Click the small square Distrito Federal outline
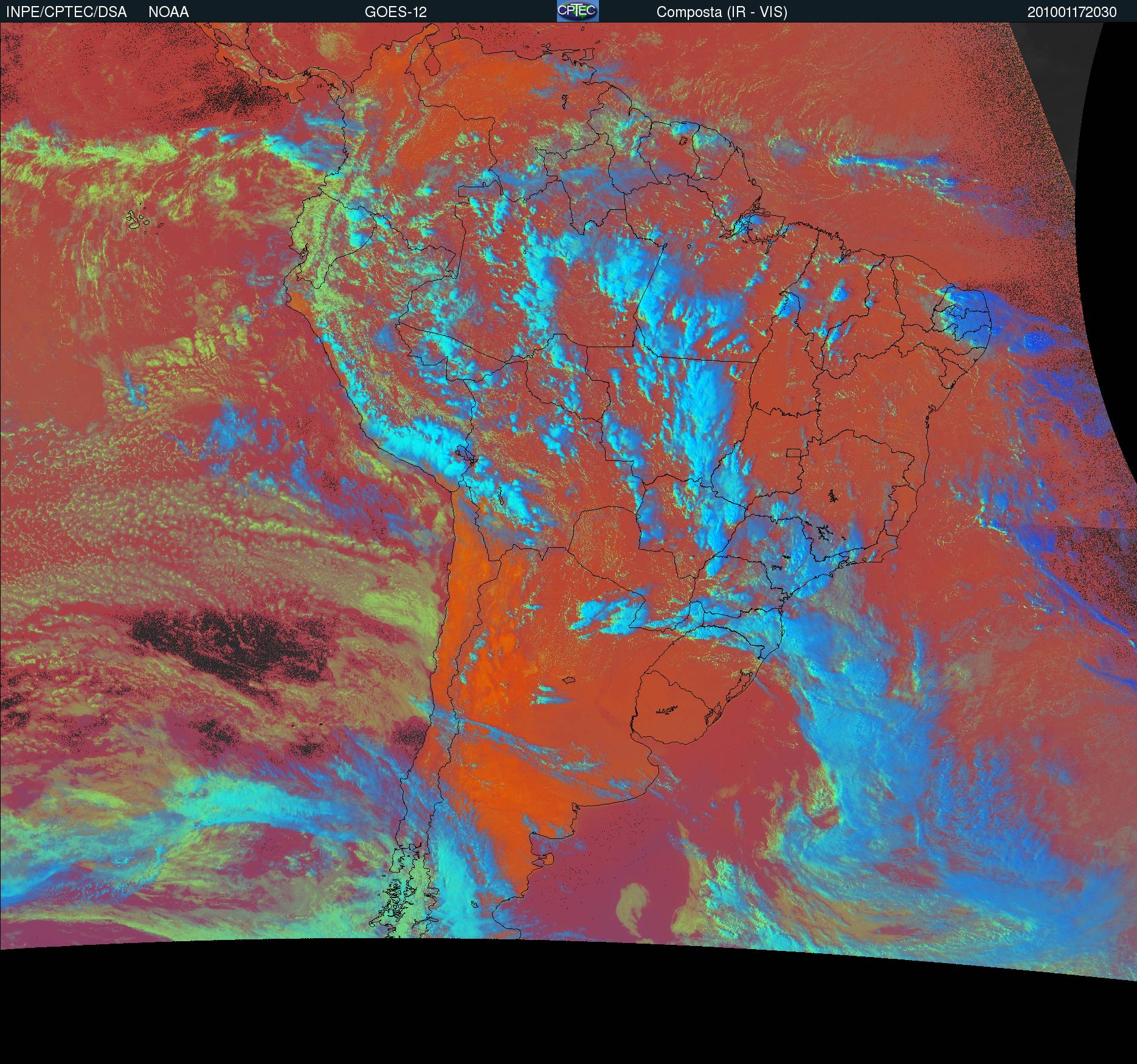 point(793,452)
